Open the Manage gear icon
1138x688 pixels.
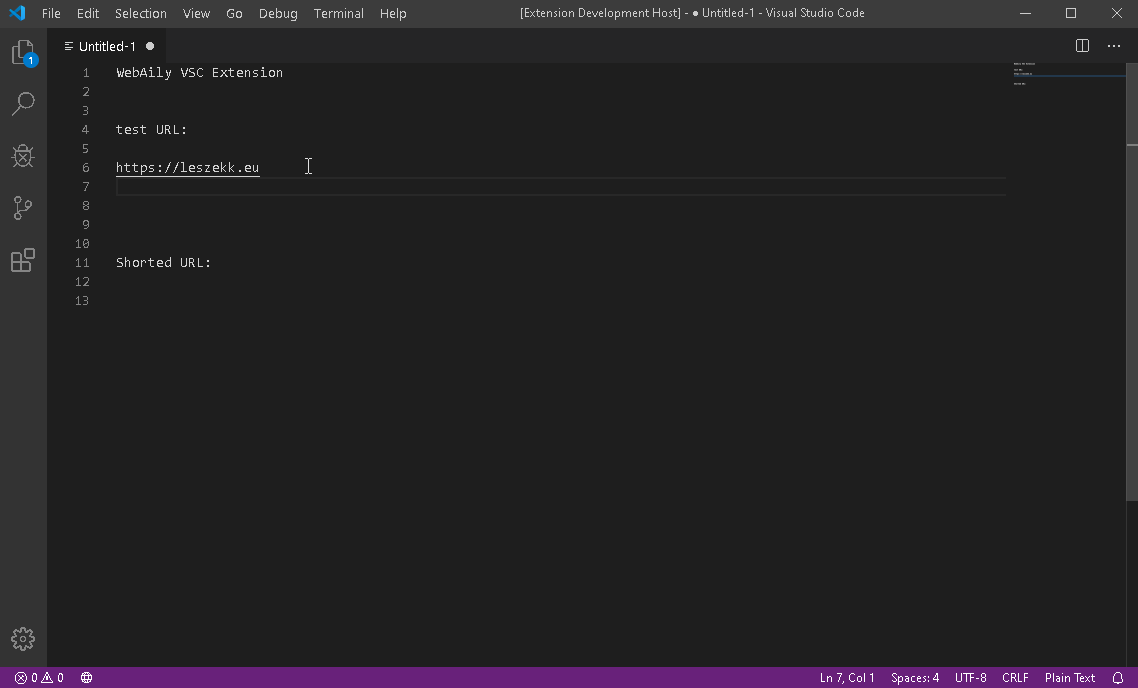pos(23,639)
